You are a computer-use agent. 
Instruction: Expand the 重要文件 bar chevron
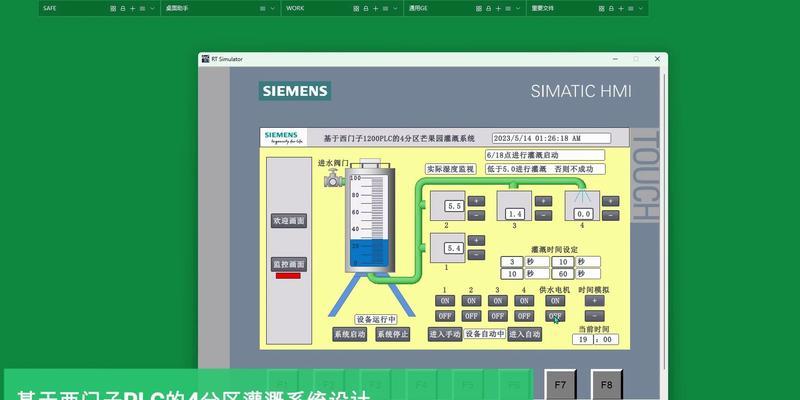click(x=639, y=9)
